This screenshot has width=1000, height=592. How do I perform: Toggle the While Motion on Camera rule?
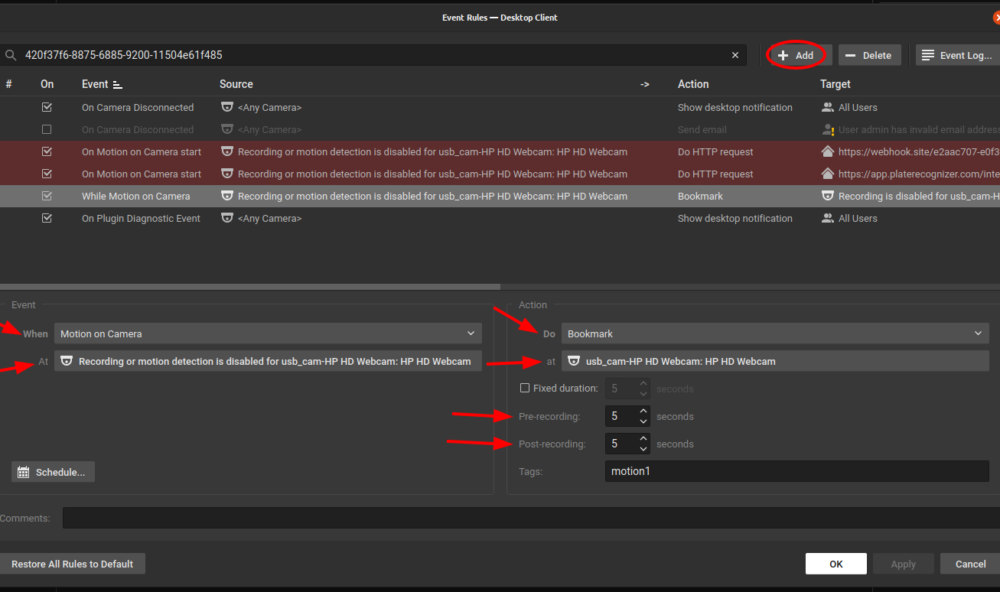coord(47,196)
